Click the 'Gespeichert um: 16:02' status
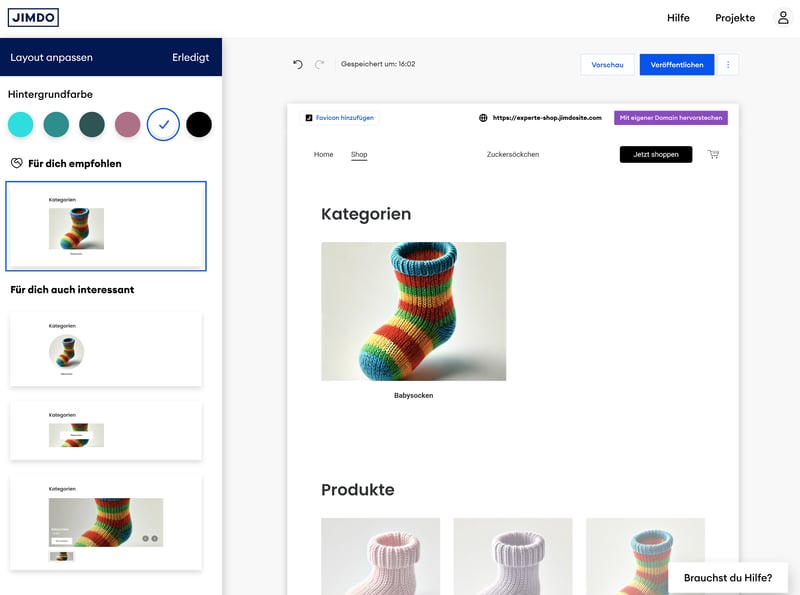 [x=378, y=64]
